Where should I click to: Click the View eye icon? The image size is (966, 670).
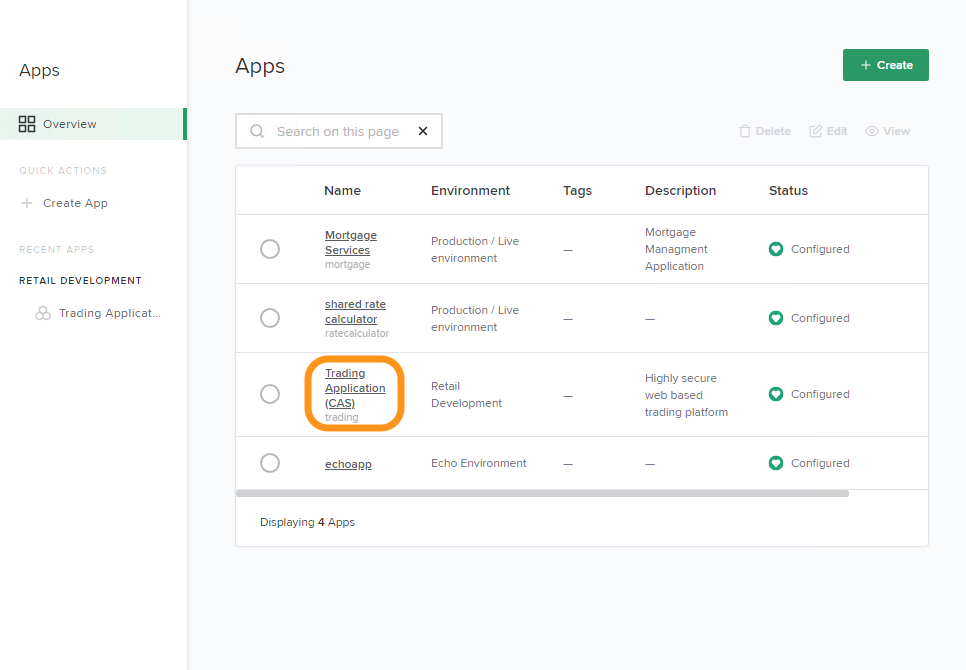click(872, 131)
